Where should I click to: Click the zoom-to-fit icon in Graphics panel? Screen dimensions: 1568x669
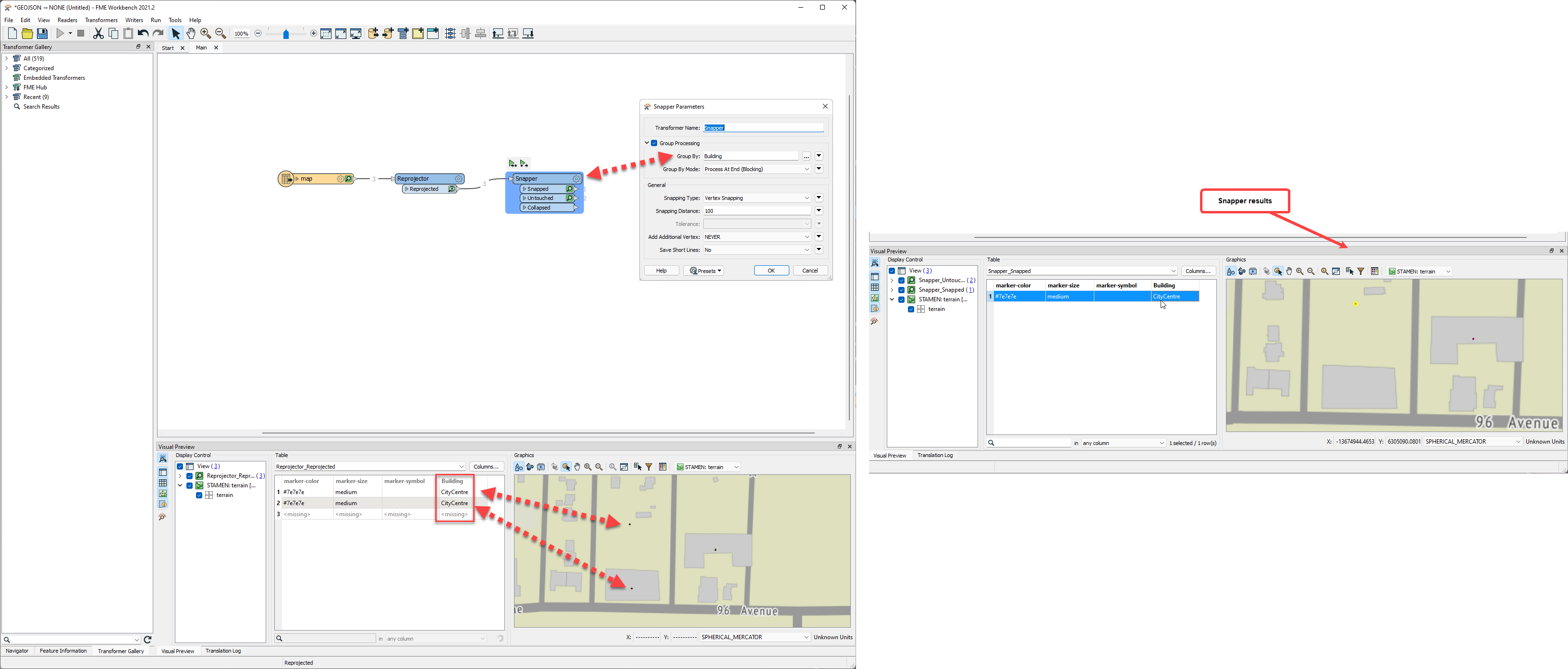pos(1334,271)
